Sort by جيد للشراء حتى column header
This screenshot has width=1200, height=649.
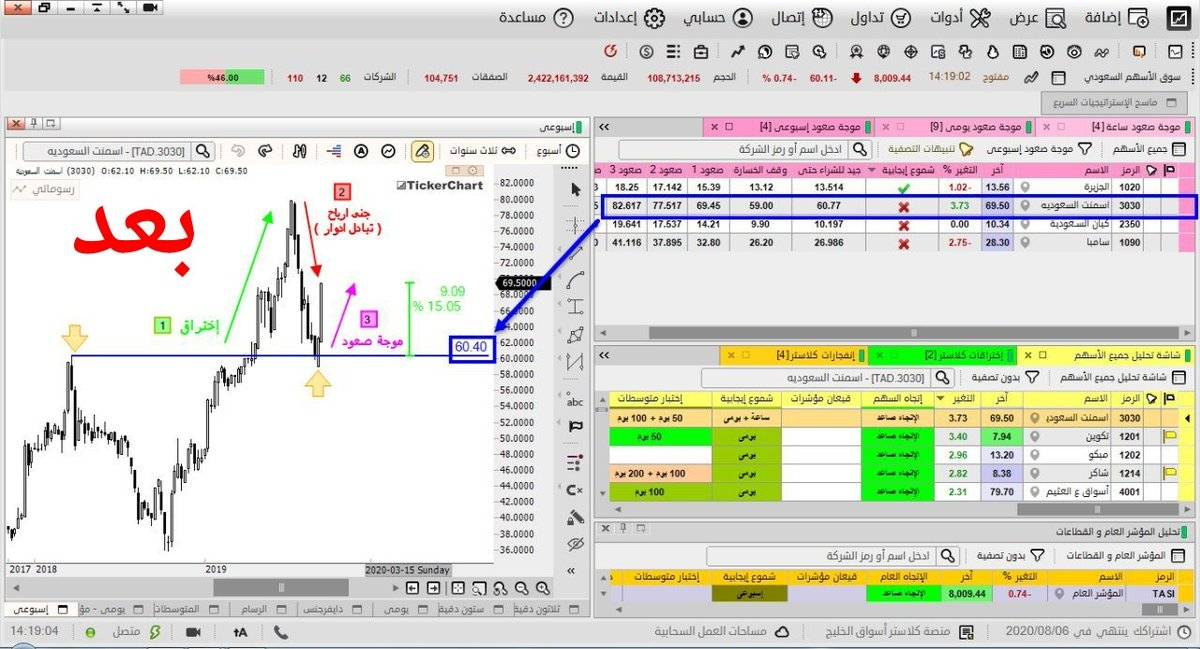(x=827, y=171)
